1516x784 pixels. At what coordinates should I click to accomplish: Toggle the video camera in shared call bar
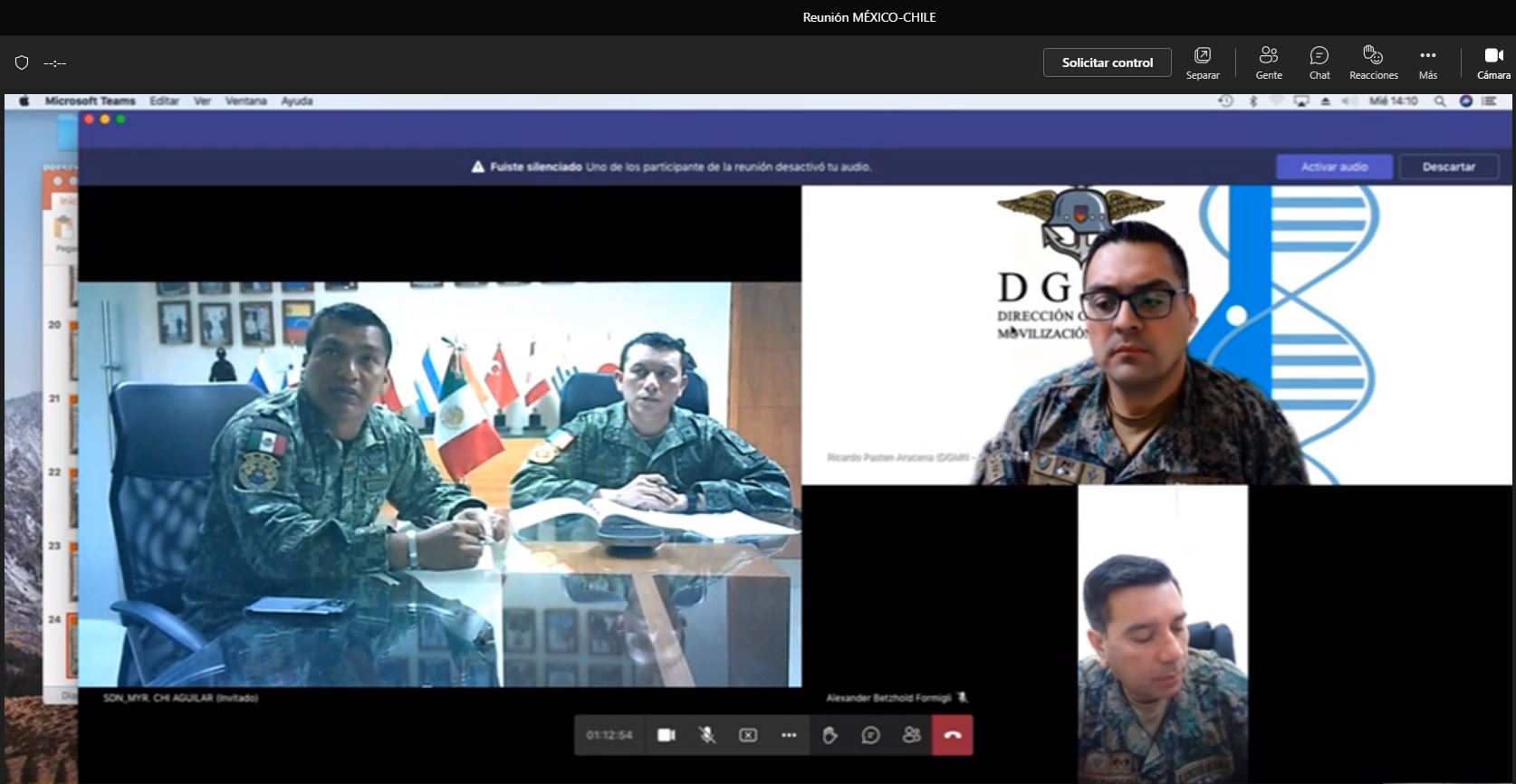coord(667,735)
